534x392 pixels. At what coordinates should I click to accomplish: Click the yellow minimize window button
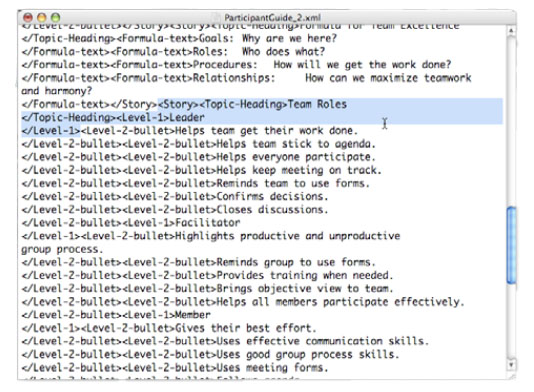click(x=42, y=17)
